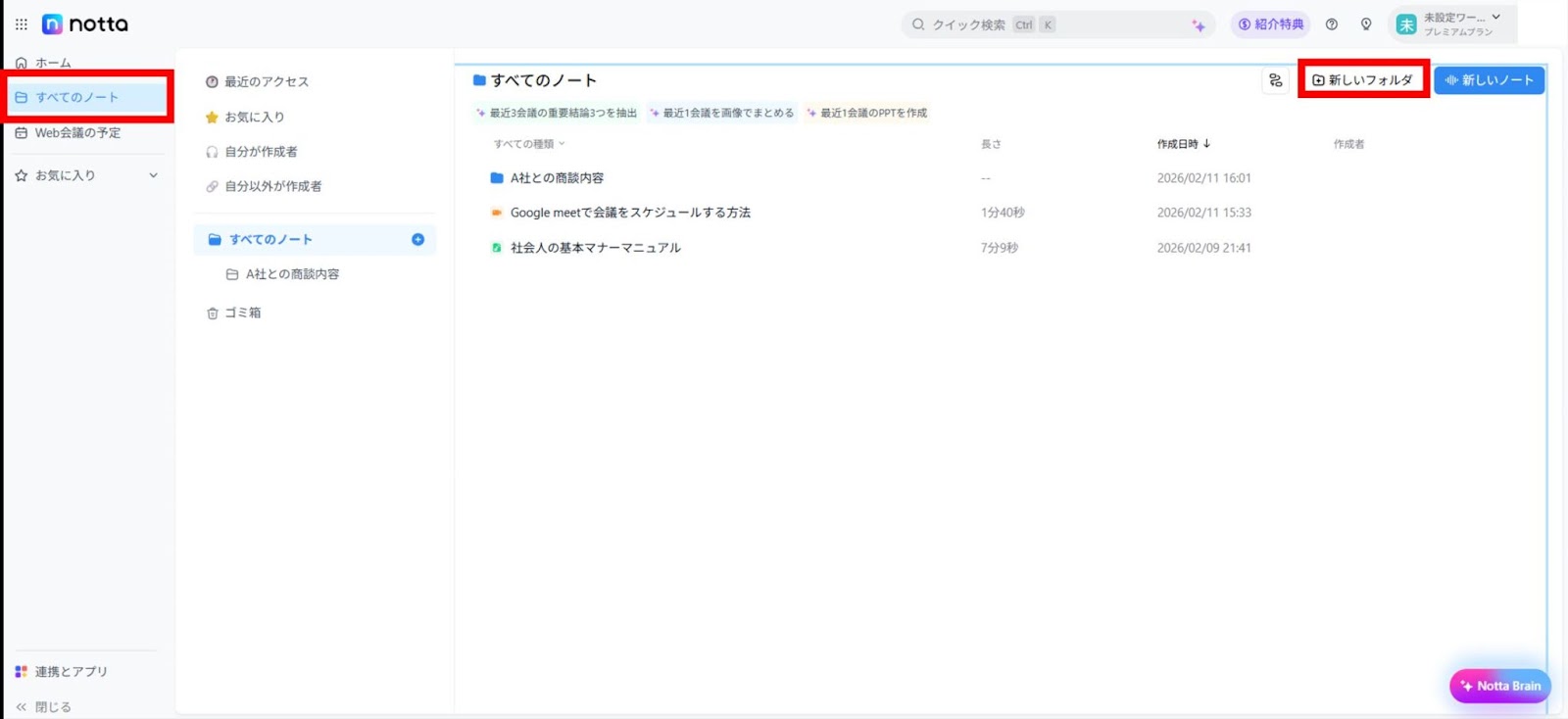
Task: Select お気に入り in the notes panel
Action: [245, 117]
